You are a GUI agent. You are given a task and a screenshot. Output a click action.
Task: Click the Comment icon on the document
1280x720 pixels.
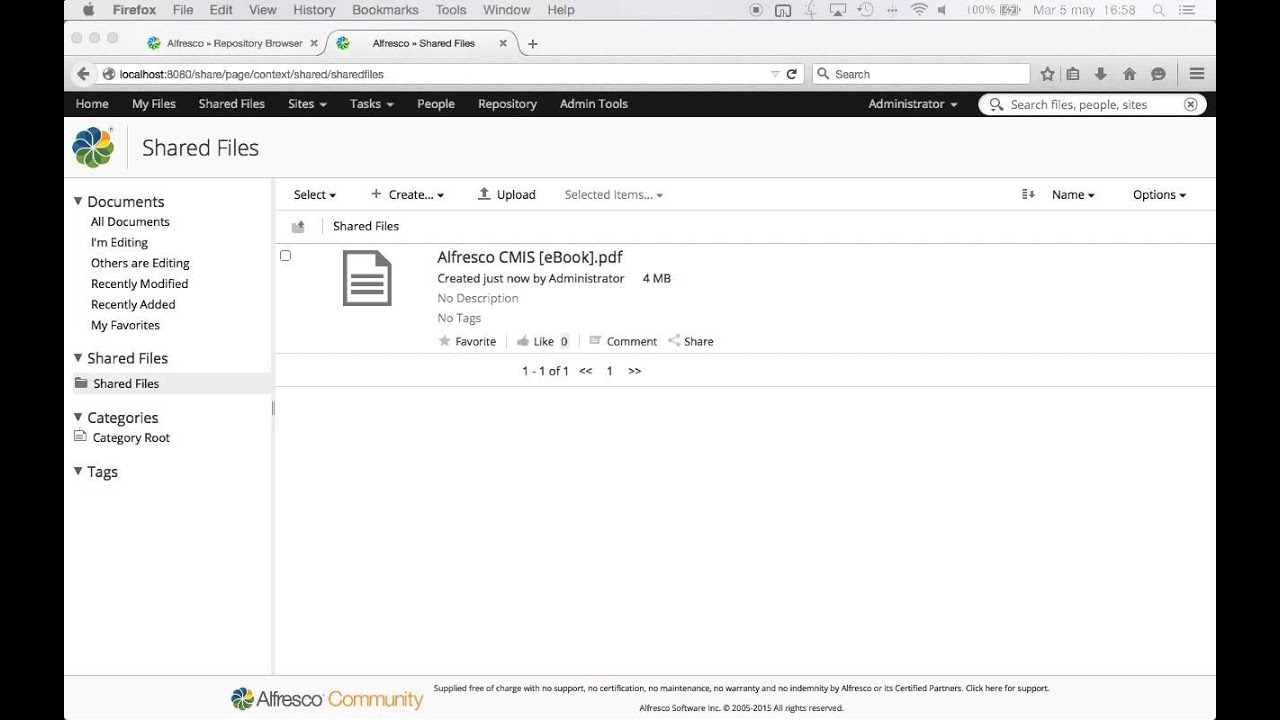(x=595, y=341)
